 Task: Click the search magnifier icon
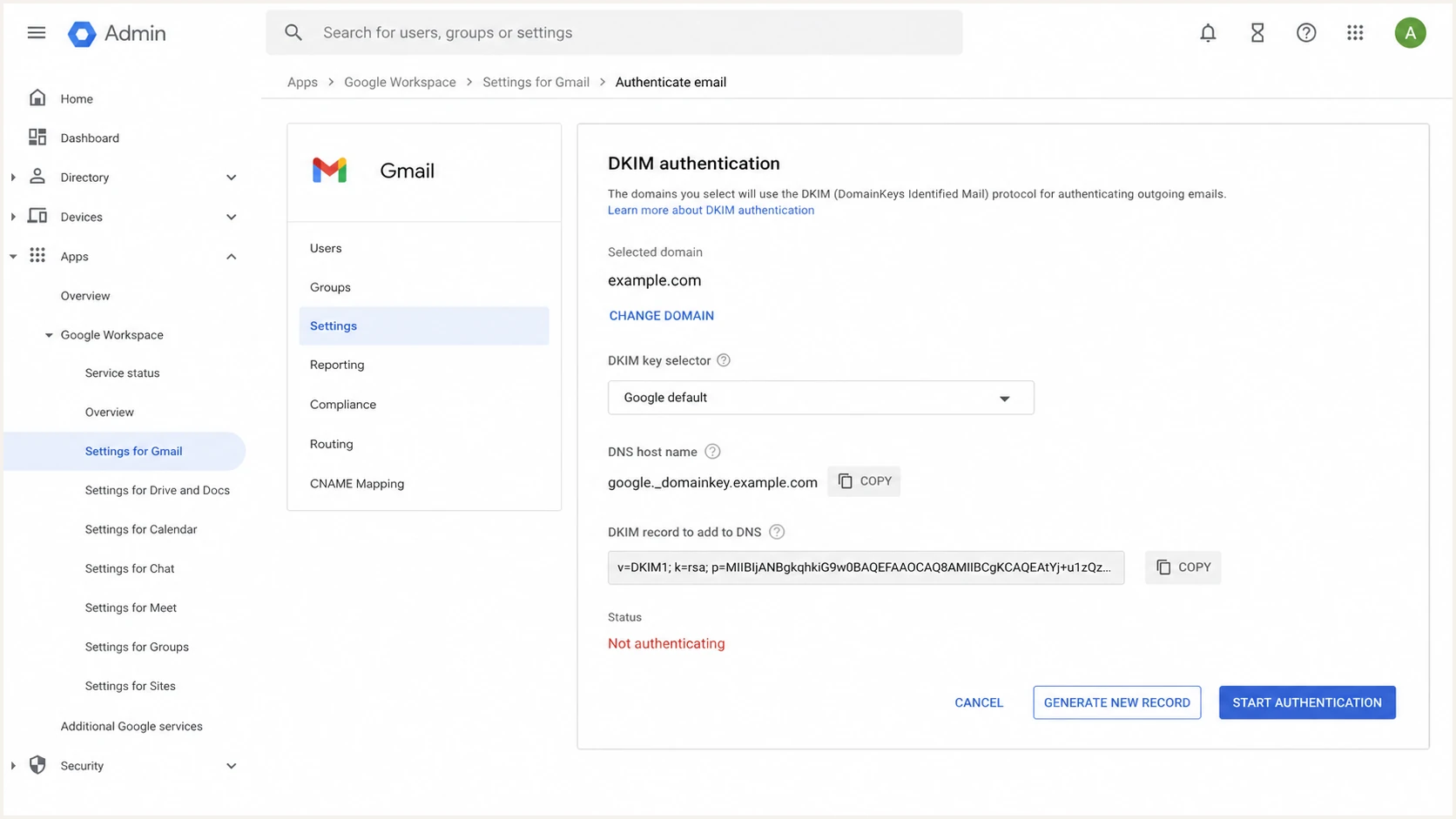coord(293,33)
